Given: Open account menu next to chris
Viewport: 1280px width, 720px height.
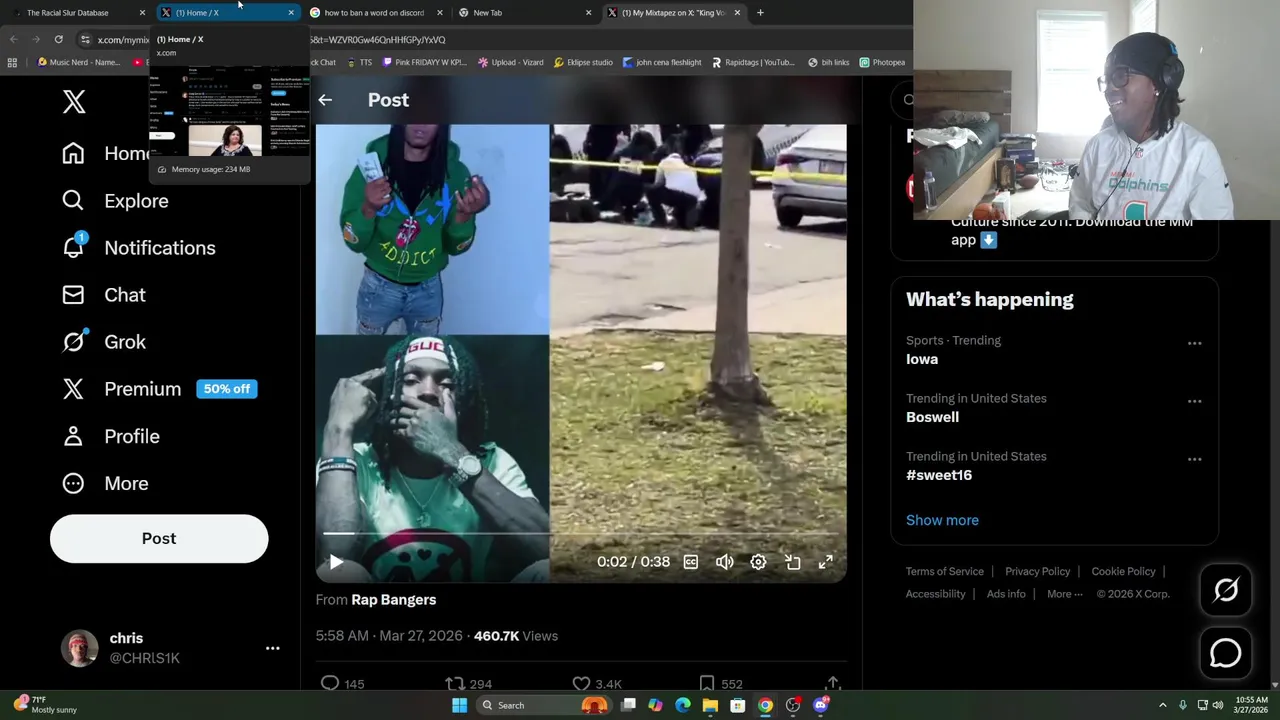Looking at the screenshot, I should coord(272,648).
